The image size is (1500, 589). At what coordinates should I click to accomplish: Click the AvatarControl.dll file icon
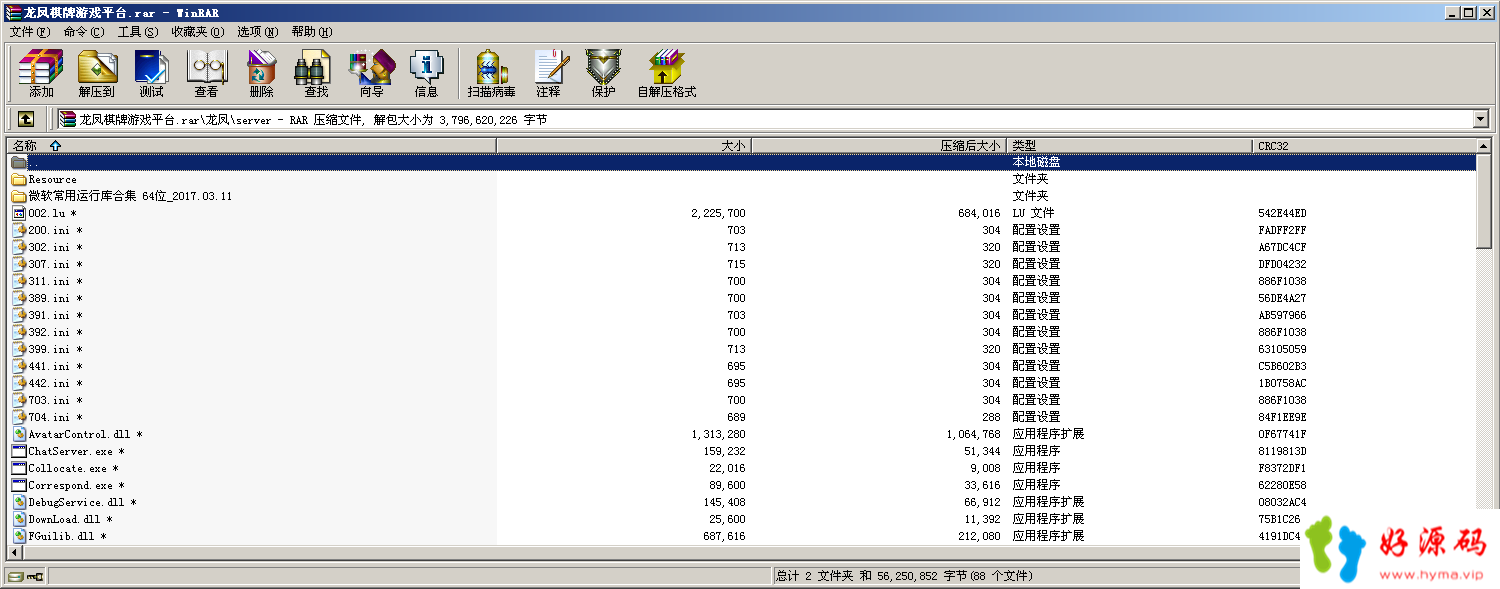(x=19, y=434)
